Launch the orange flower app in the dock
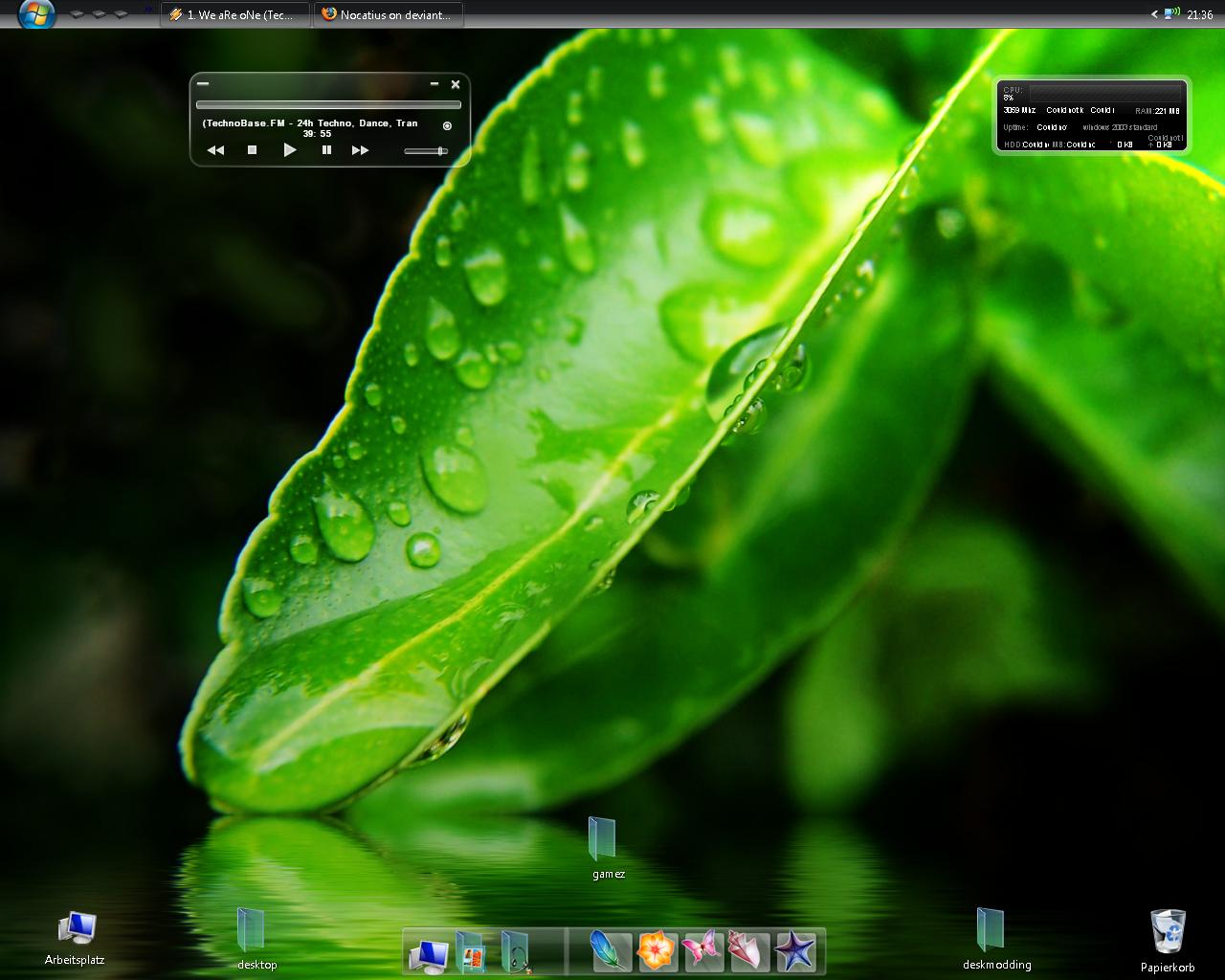 point(657,951)
